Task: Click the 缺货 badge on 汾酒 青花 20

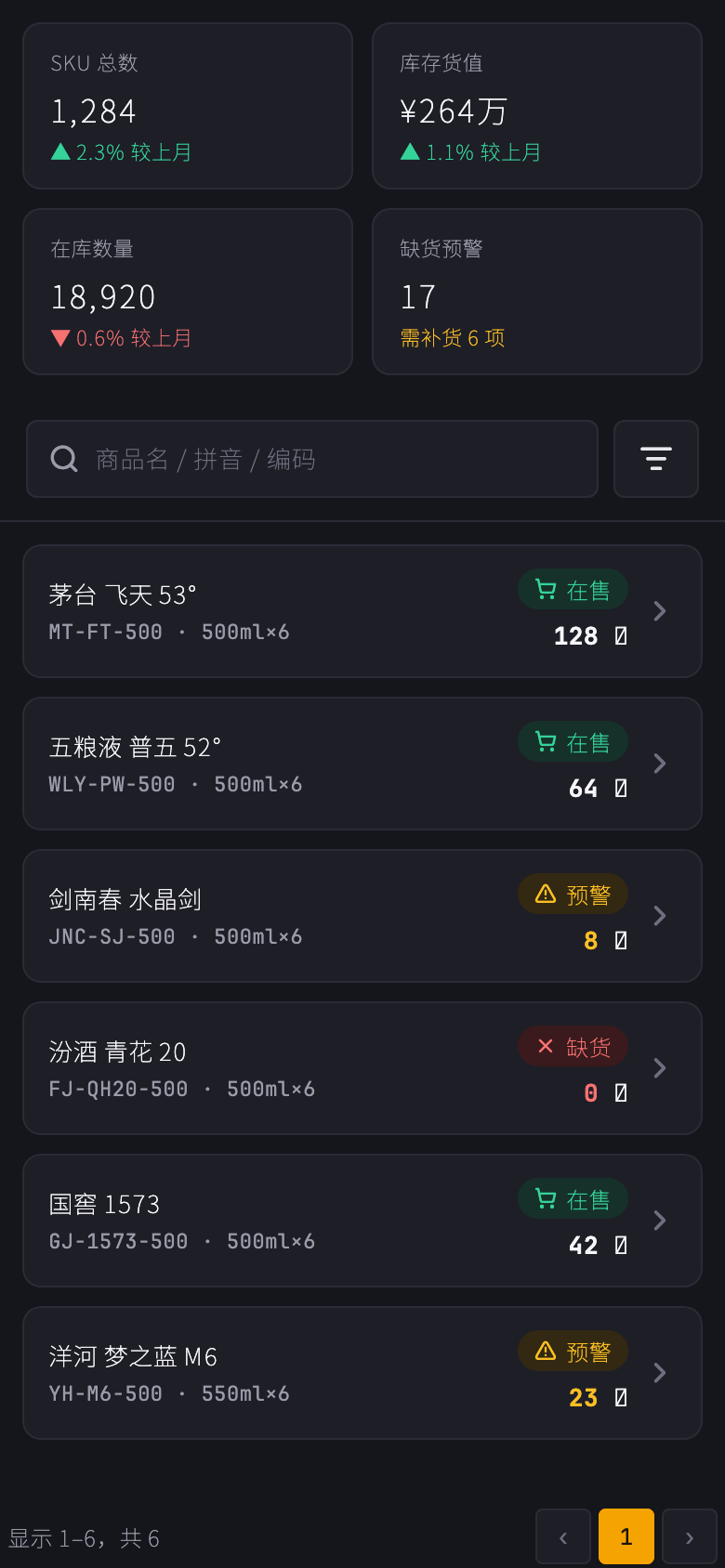Action: click(x=573, y=1047)
